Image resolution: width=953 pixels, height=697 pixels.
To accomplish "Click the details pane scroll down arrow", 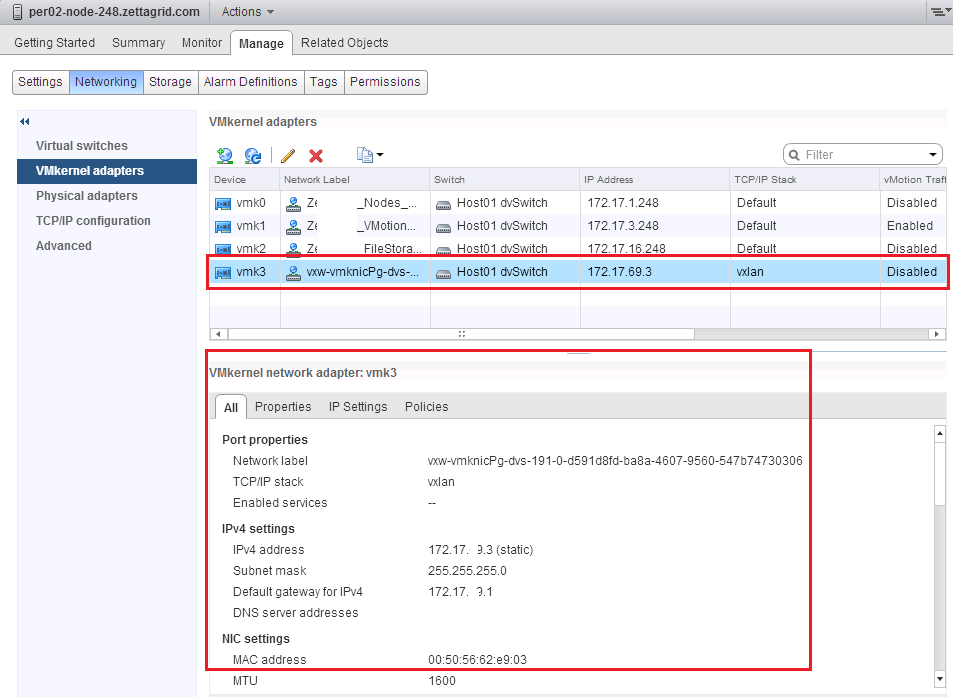I will (x=940, y=679).
